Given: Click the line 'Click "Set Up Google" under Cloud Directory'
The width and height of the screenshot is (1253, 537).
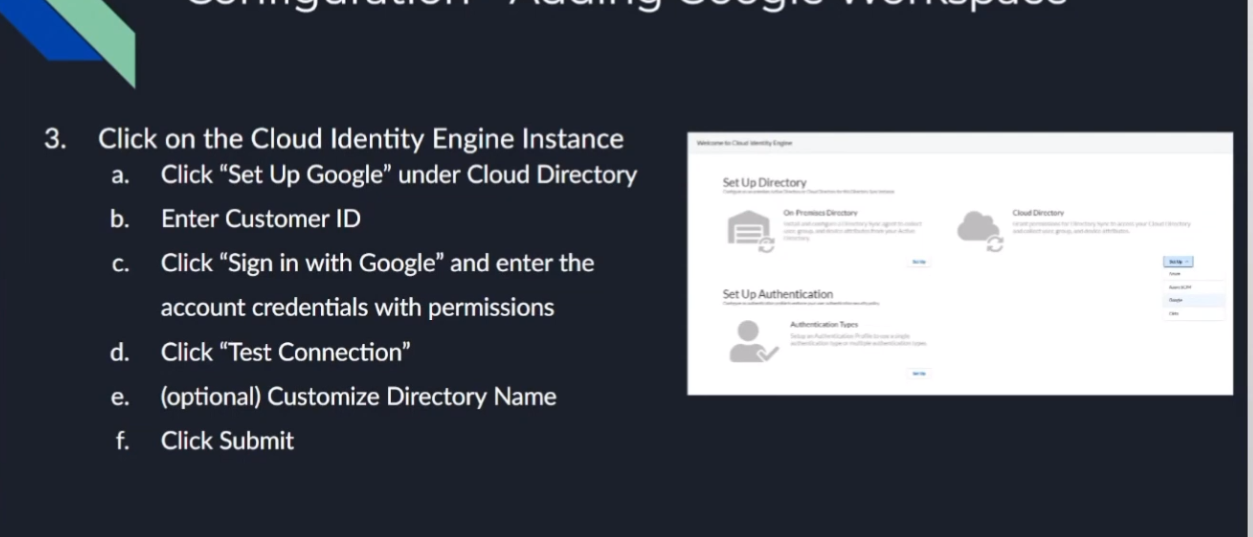Looking at the screenshot, I should (398, 175).
